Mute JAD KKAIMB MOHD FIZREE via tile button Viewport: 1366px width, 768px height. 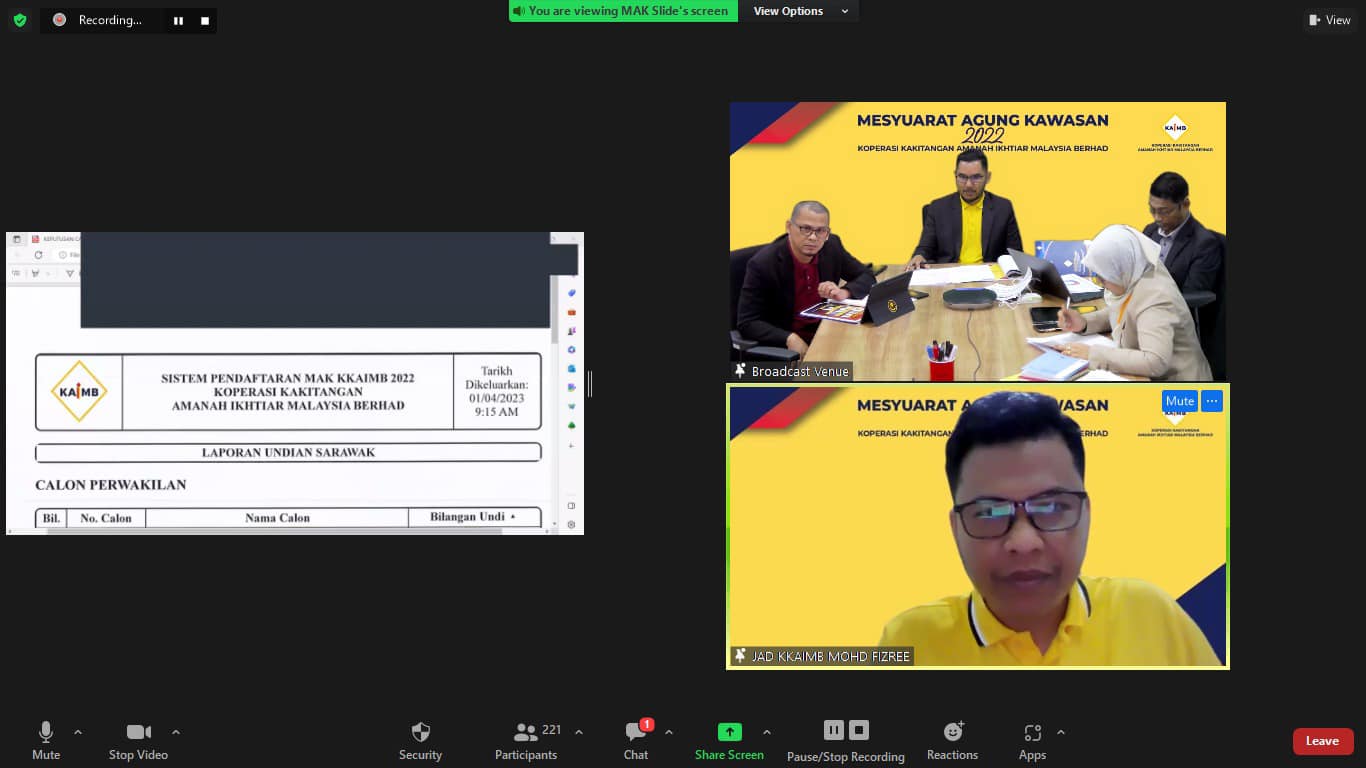[1180, 401]
